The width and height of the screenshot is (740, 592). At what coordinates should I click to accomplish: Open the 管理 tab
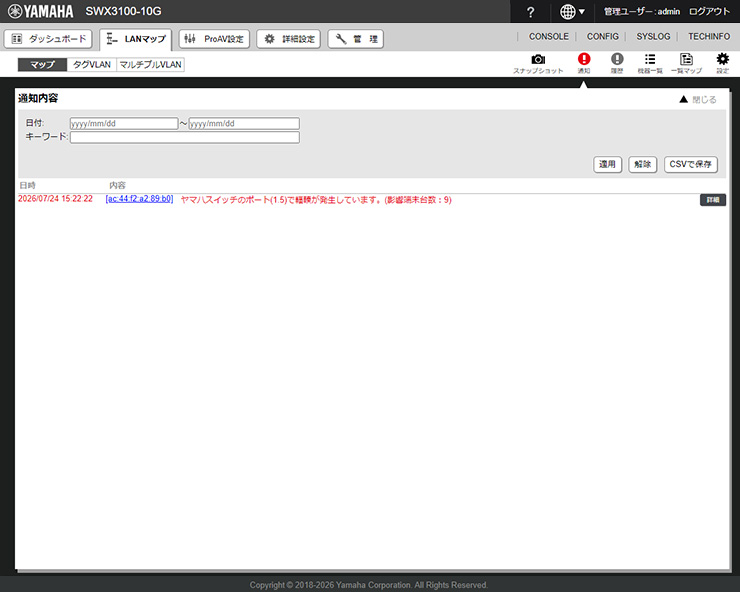coord(355,39)
